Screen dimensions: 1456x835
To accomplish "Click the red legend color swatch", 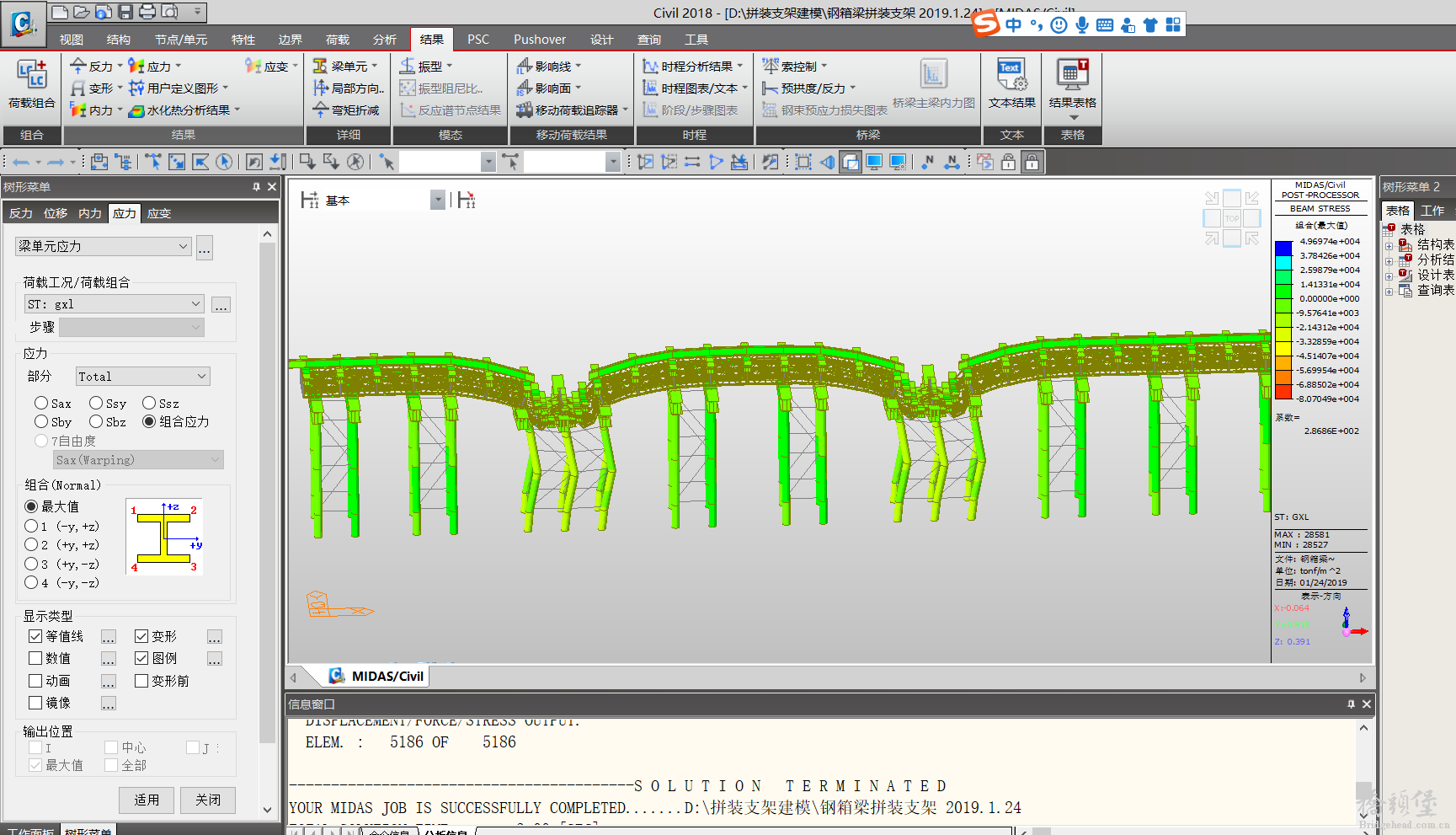I will tap(1283, 392).
